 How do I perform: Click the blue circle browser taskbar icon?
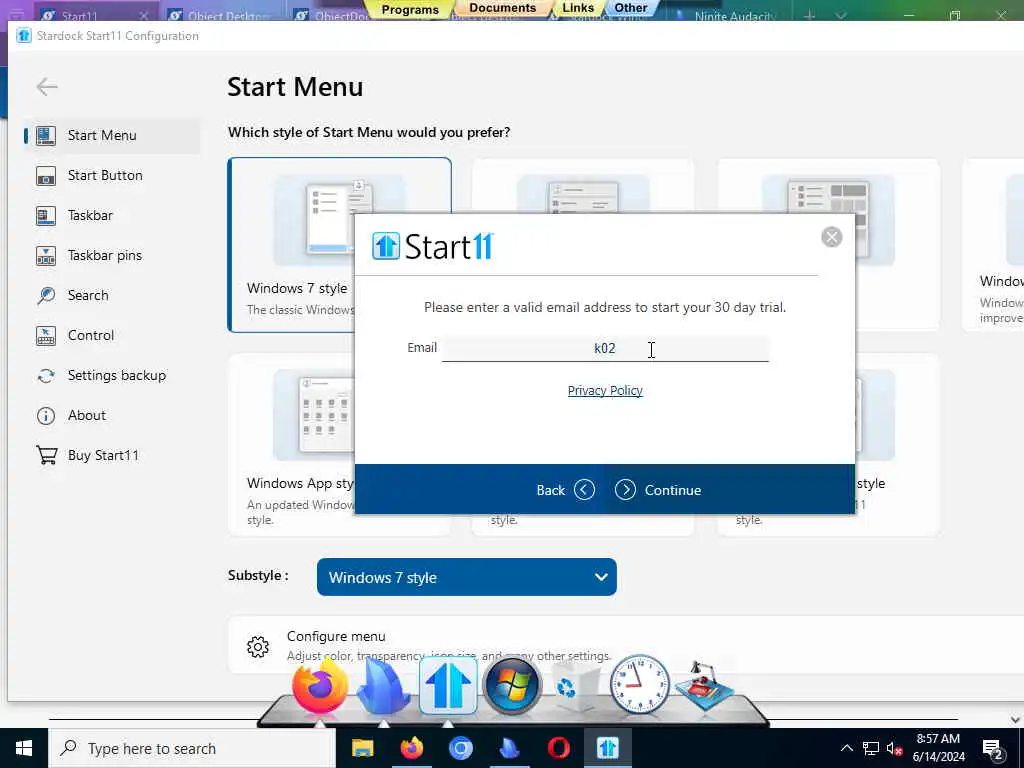point(460,748)
